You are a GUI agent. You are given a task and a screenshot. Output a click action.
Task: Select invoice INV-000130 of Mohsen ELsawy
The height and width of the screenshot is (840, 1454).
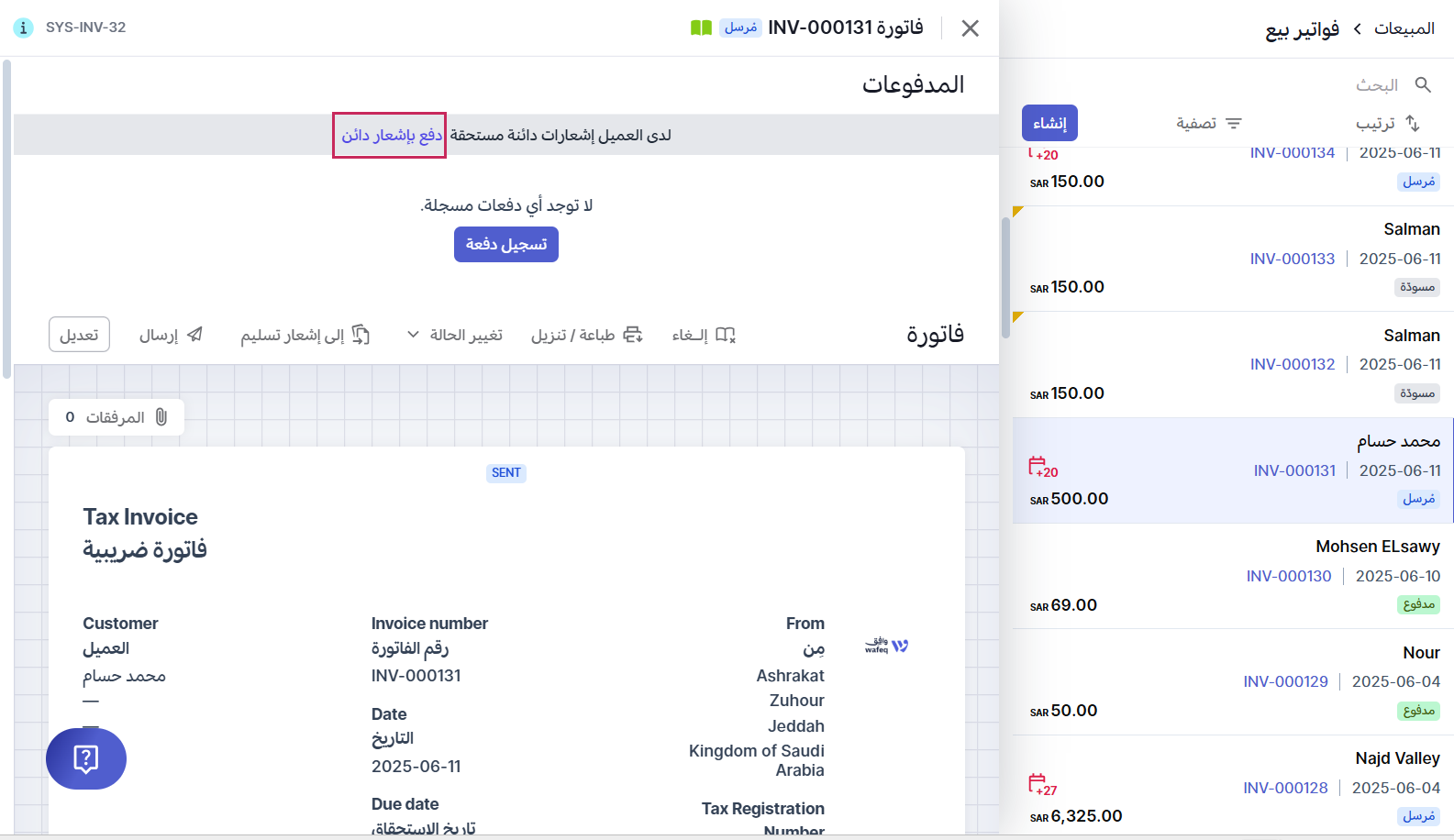[1233, 575]
